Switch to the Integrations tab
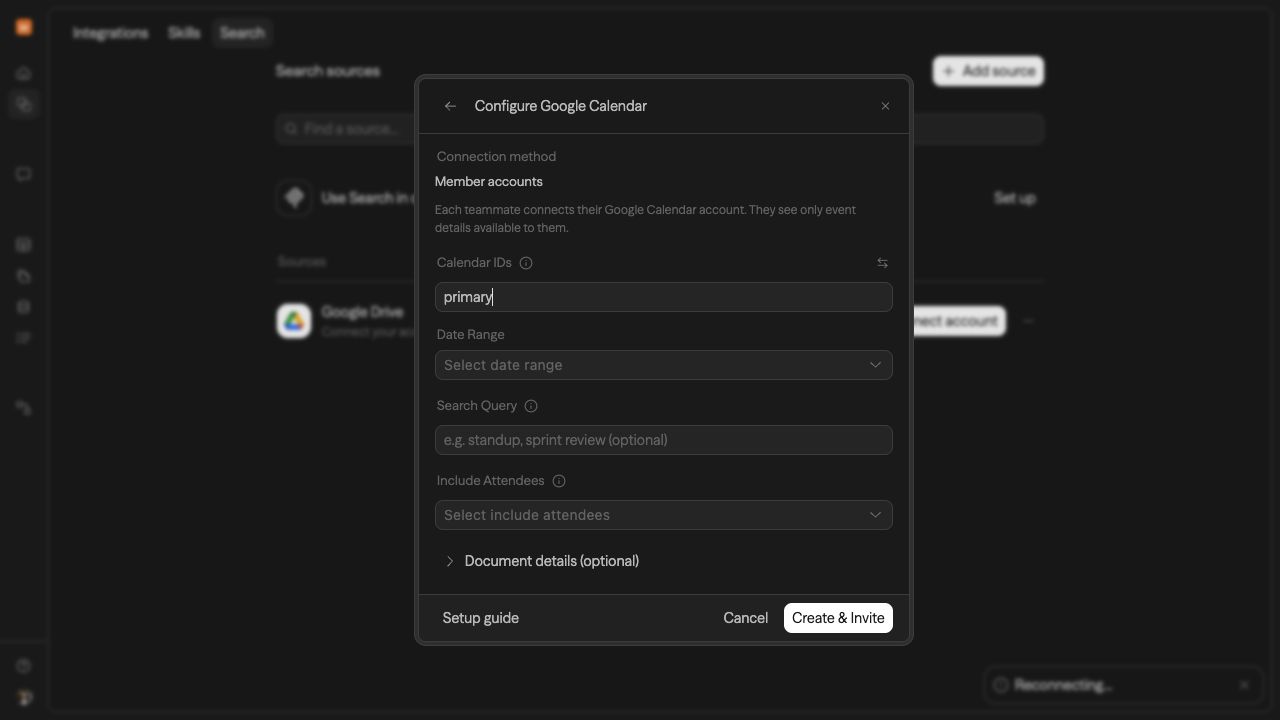The width and height of the screenshot is (1280, 720). [x=110, y=33]
